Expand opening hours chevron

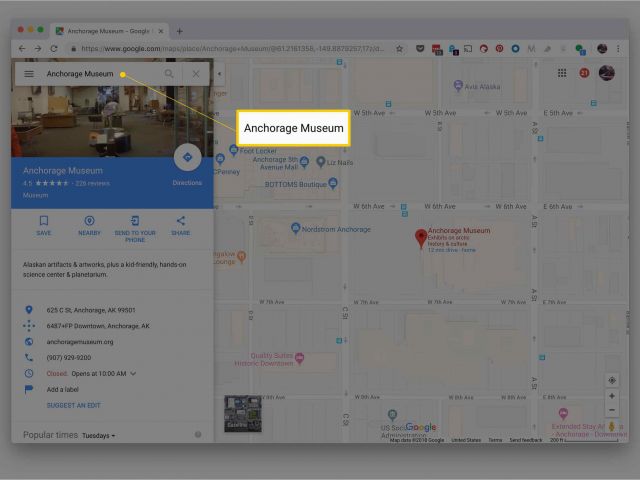click(133, 373)
